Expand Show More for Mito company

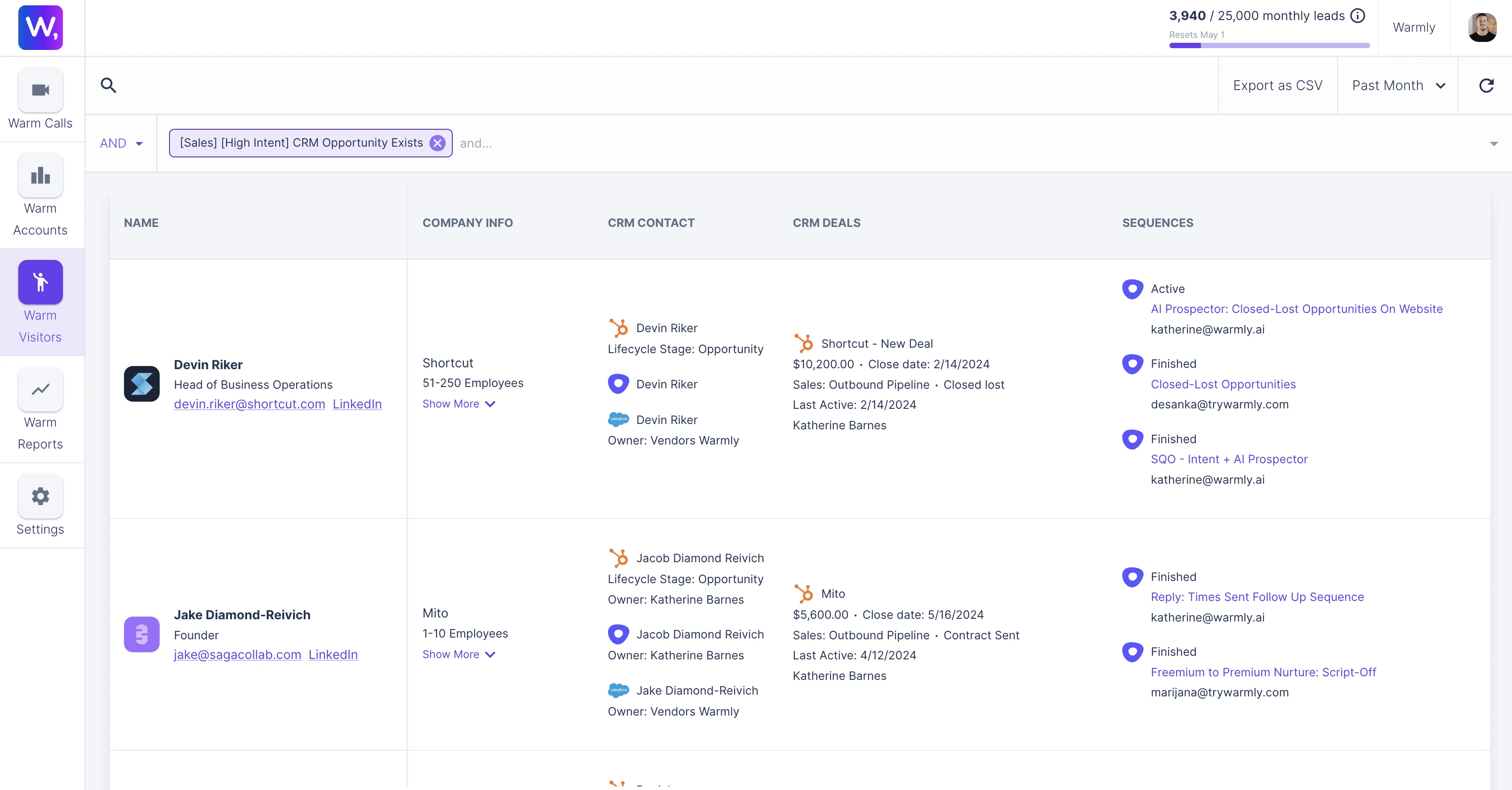click(459, 654)
